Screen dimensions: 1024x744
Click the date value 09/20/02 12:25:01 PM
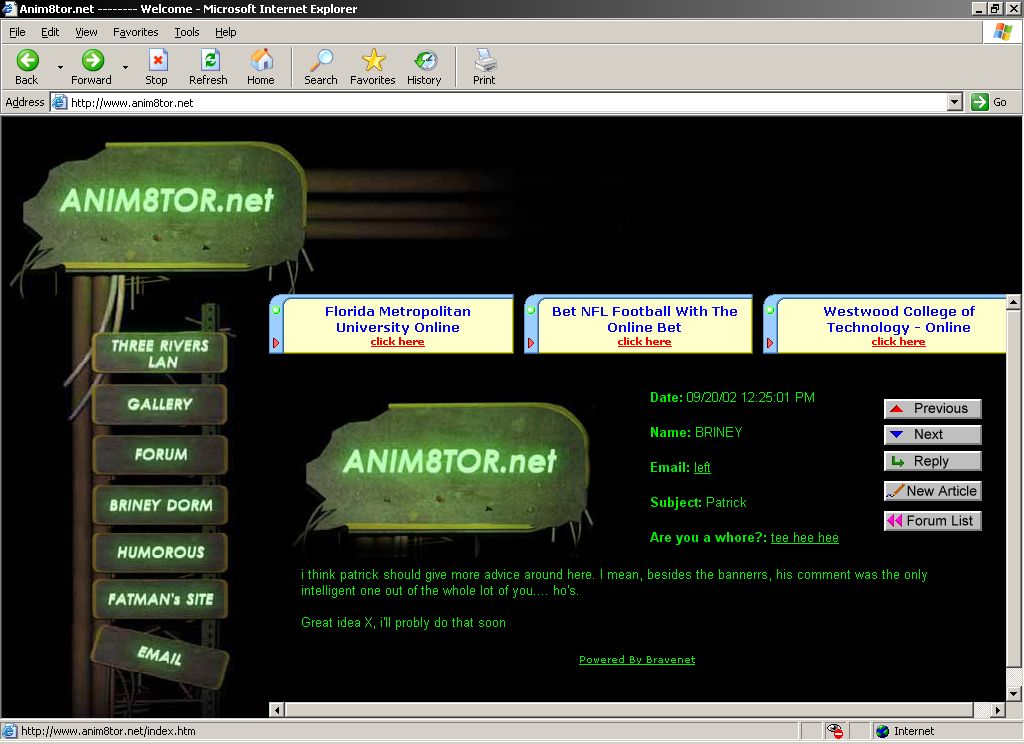tap(750, 397)
